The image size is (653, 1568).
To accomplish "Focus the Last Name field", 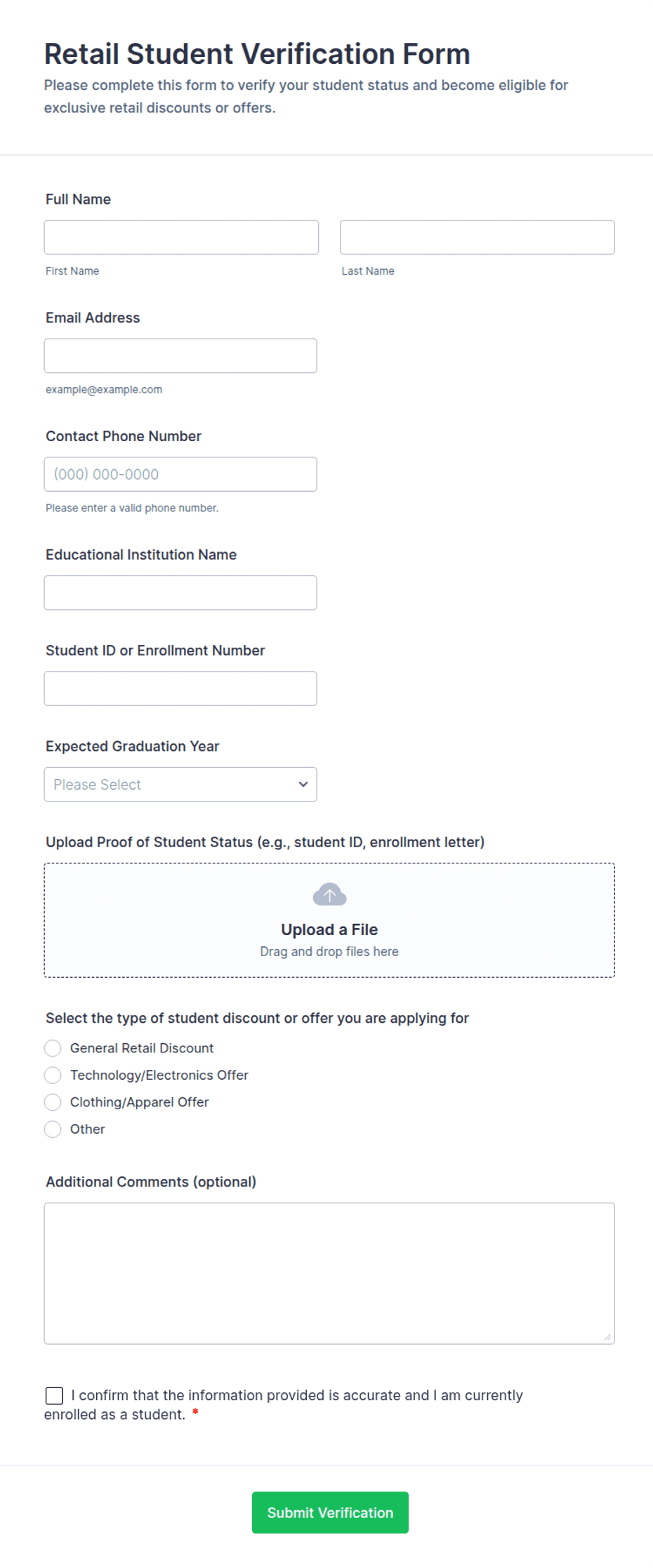I will coord(477,237).
